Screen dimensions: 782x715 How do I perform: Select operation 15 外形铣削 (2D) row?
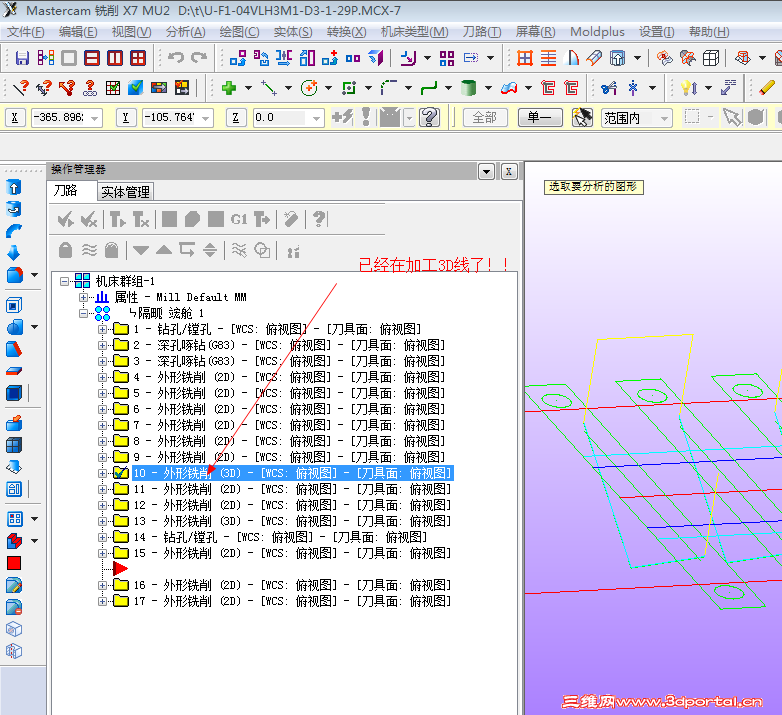click(292, 553)
